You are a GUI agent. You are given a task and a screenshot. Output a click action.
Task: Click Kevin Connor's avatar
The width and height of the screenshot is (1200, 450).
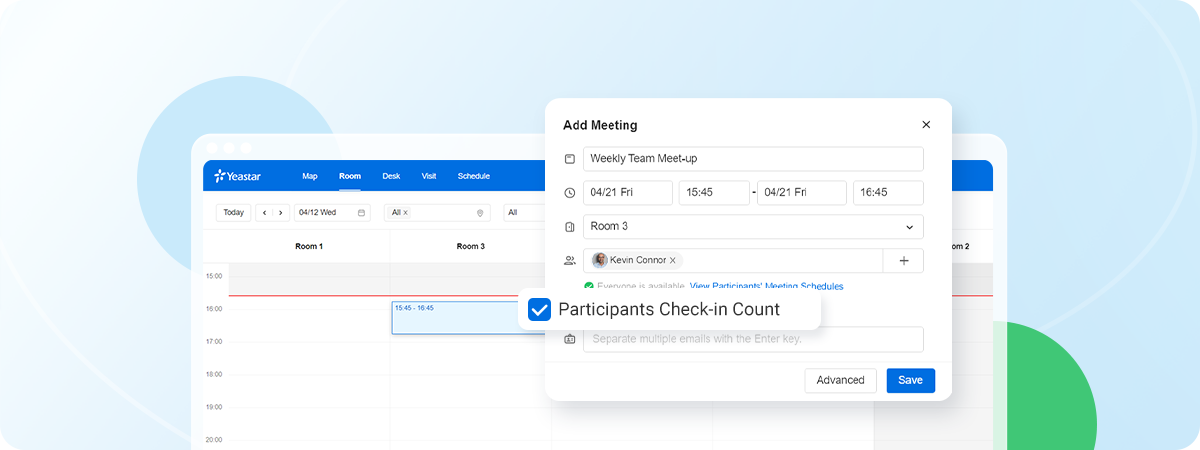point(600,260)
